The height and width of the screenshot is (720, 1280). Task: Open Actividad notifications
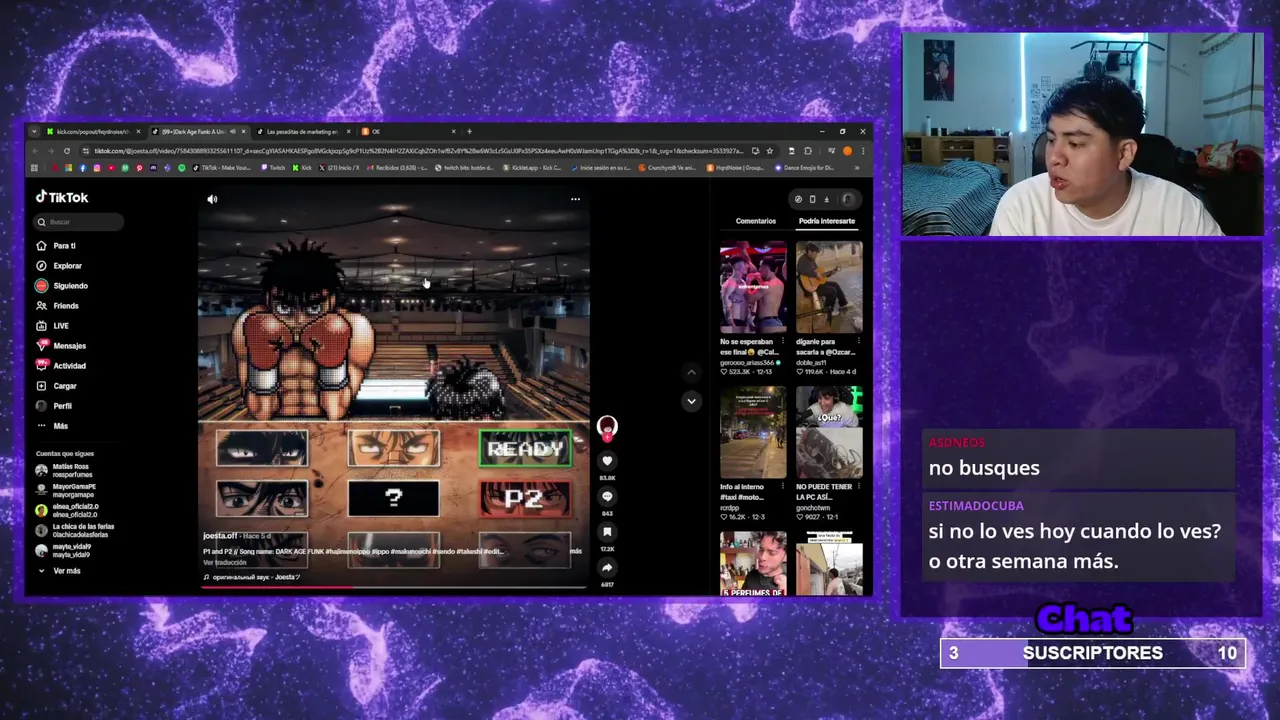(x=62, y=365)
